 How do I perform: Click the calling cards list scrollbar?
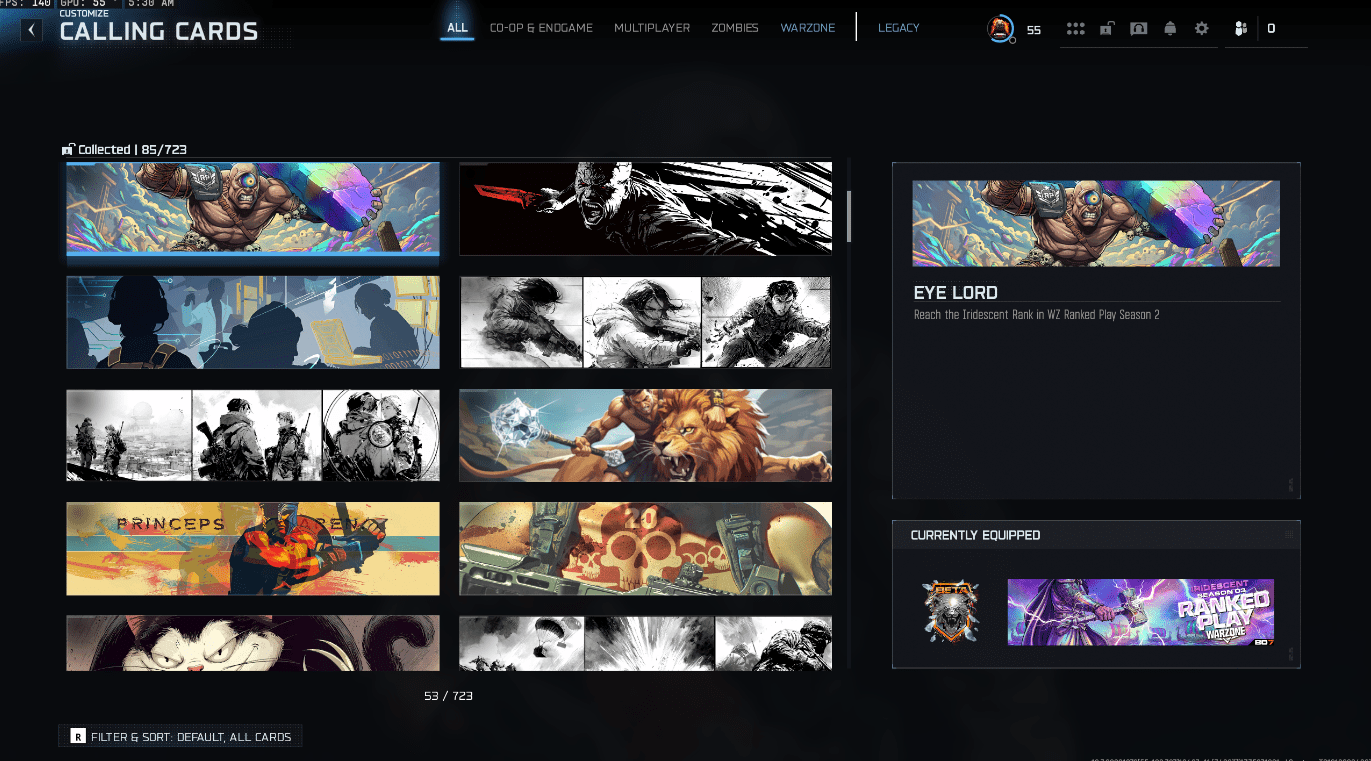point(849,216)
